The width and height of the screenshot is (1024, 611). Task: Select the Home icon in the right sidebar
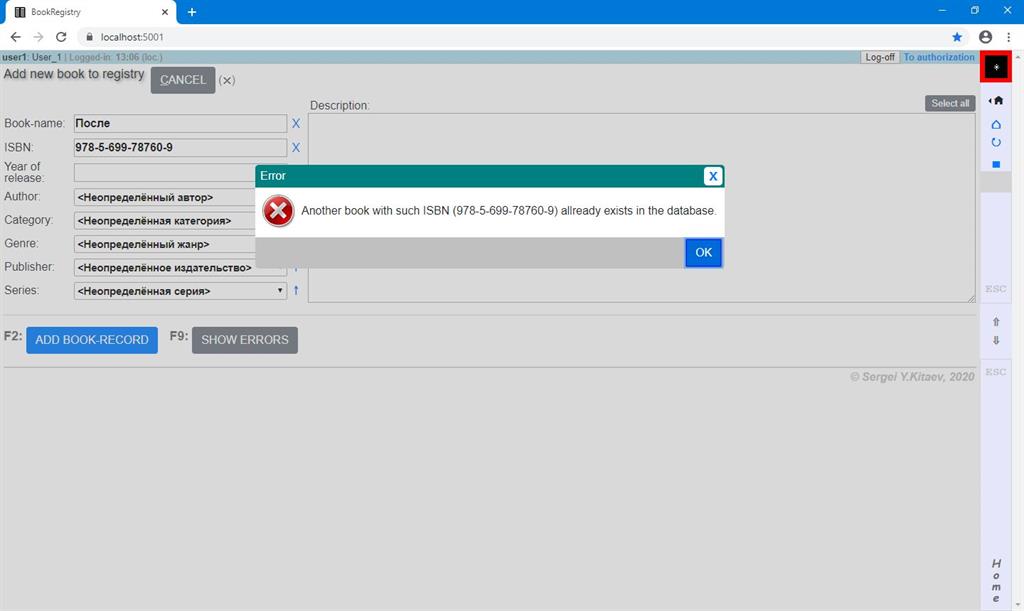pos(997,100)
